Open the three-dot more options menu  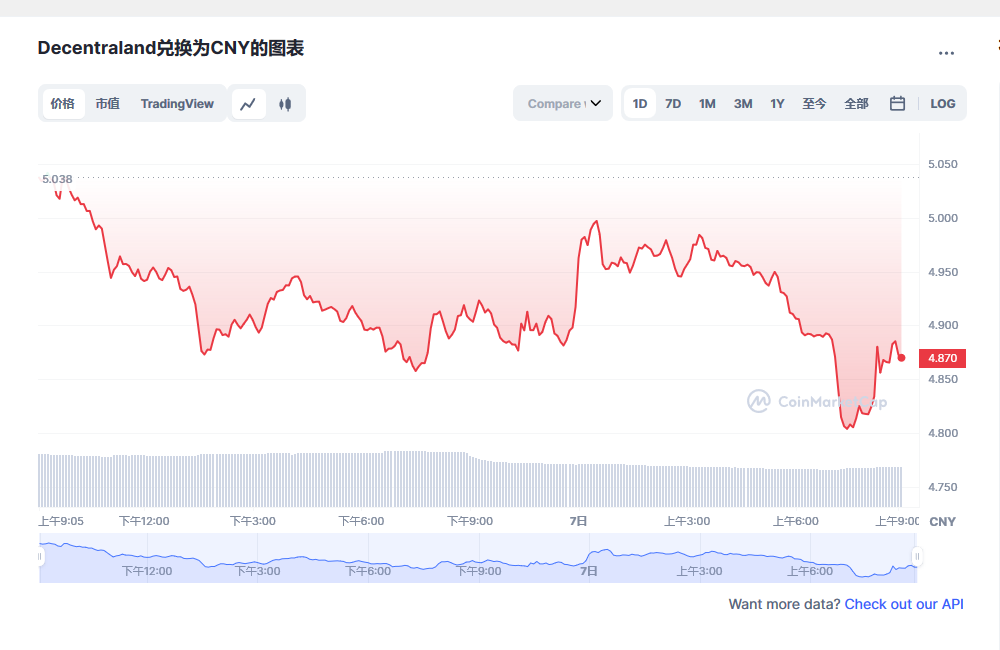pos(946,54)
